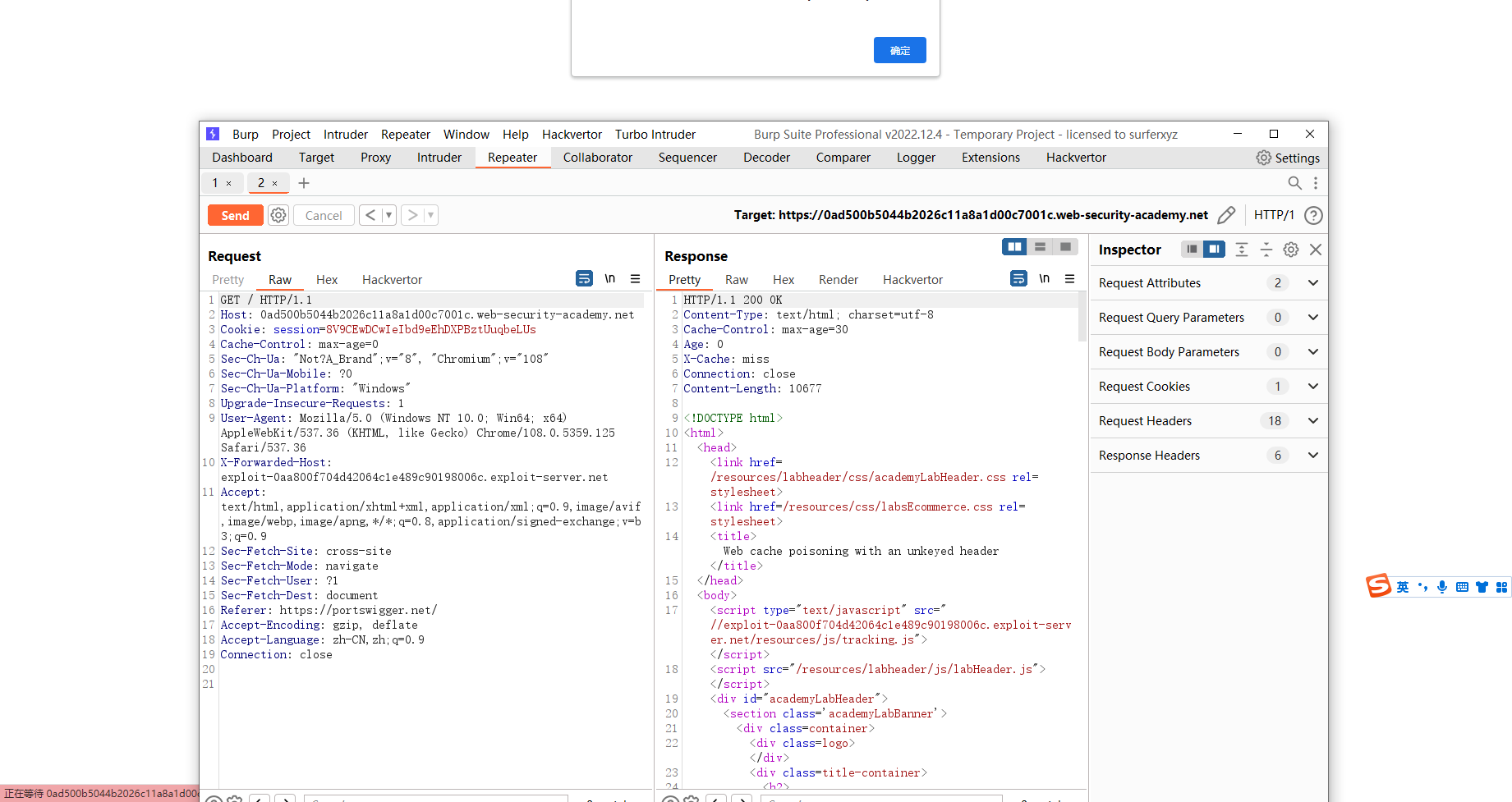
Task: Open the Extensions tab
Action: pos(990,158)
